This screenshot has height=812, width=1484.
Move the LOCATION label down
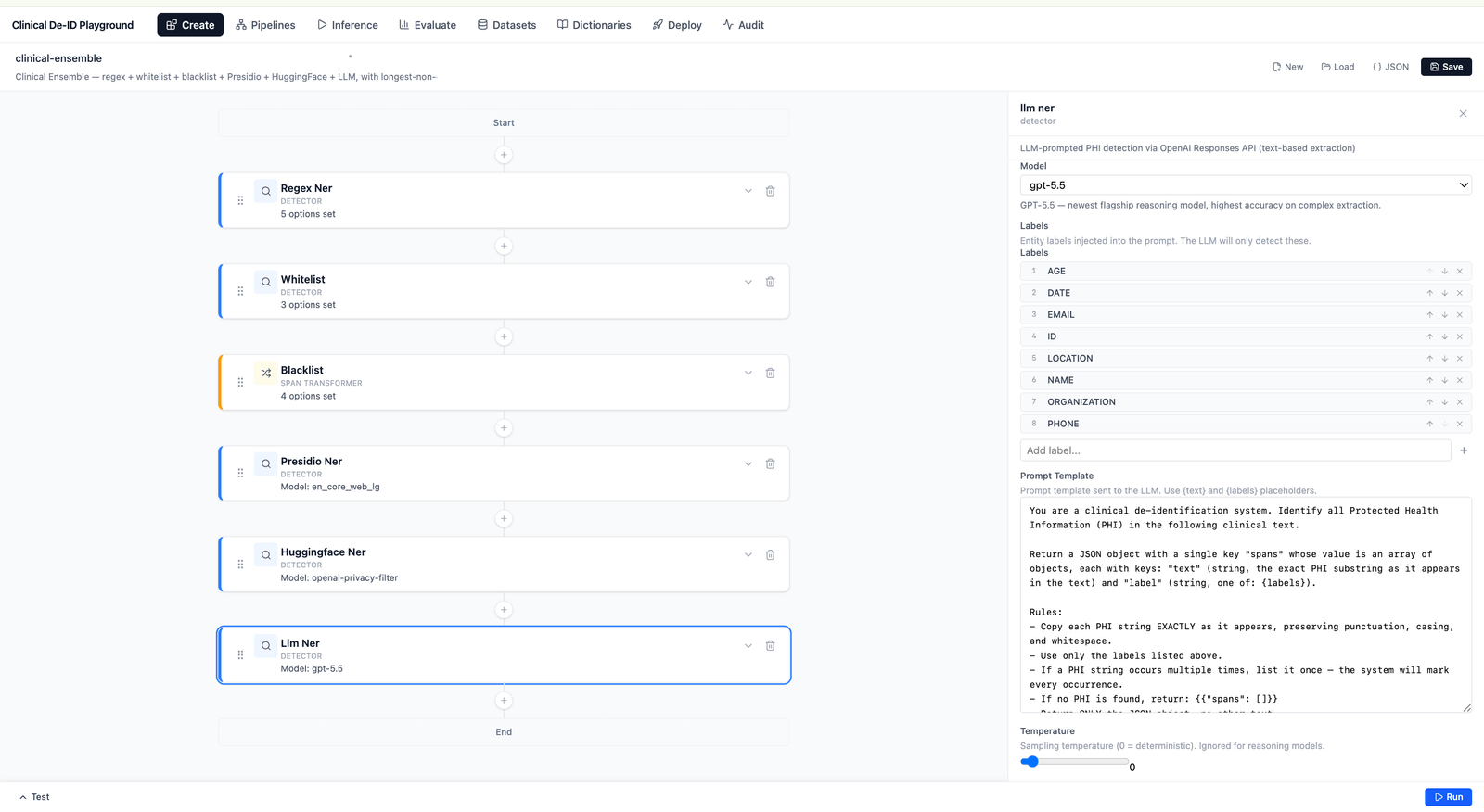(1444, 359)
